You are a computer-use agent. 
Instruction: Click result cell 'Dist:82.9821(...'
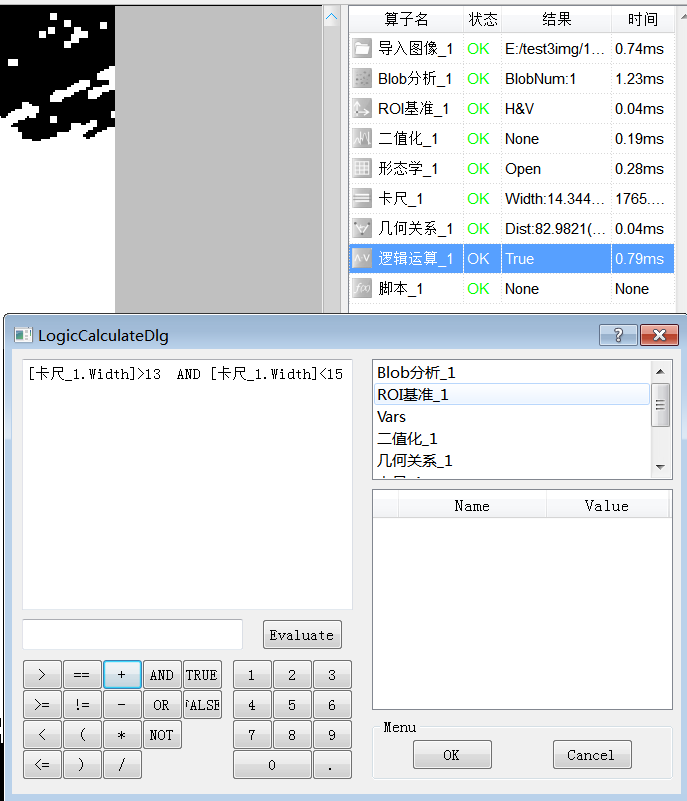(556, 228)
